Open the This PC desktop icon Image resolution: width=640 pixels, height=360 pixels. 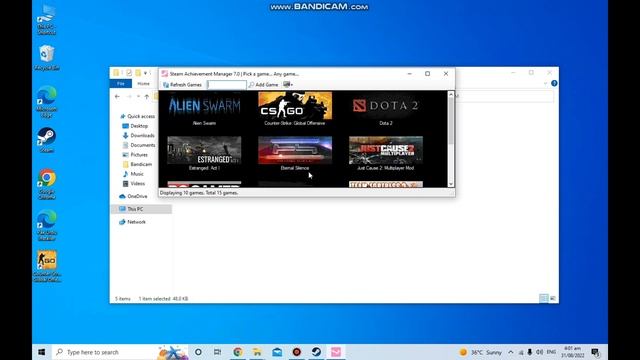click(47, 20)
